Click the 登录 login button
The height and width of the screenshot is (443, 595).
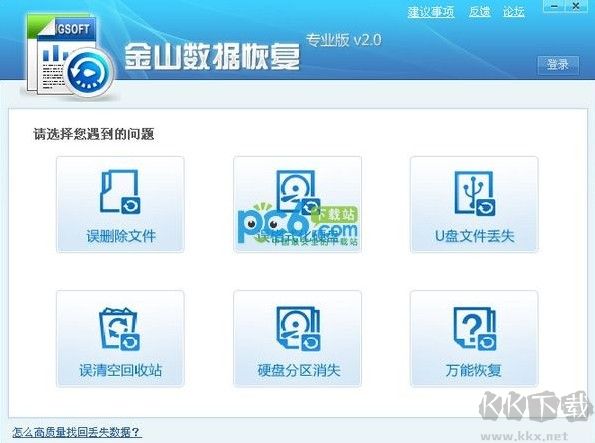[x=558, y=65]
